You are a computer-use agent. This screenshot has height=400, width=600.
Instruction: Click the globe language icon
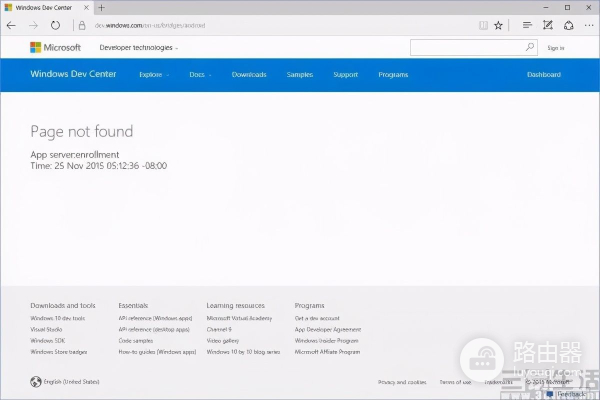(x=36, y=382)
